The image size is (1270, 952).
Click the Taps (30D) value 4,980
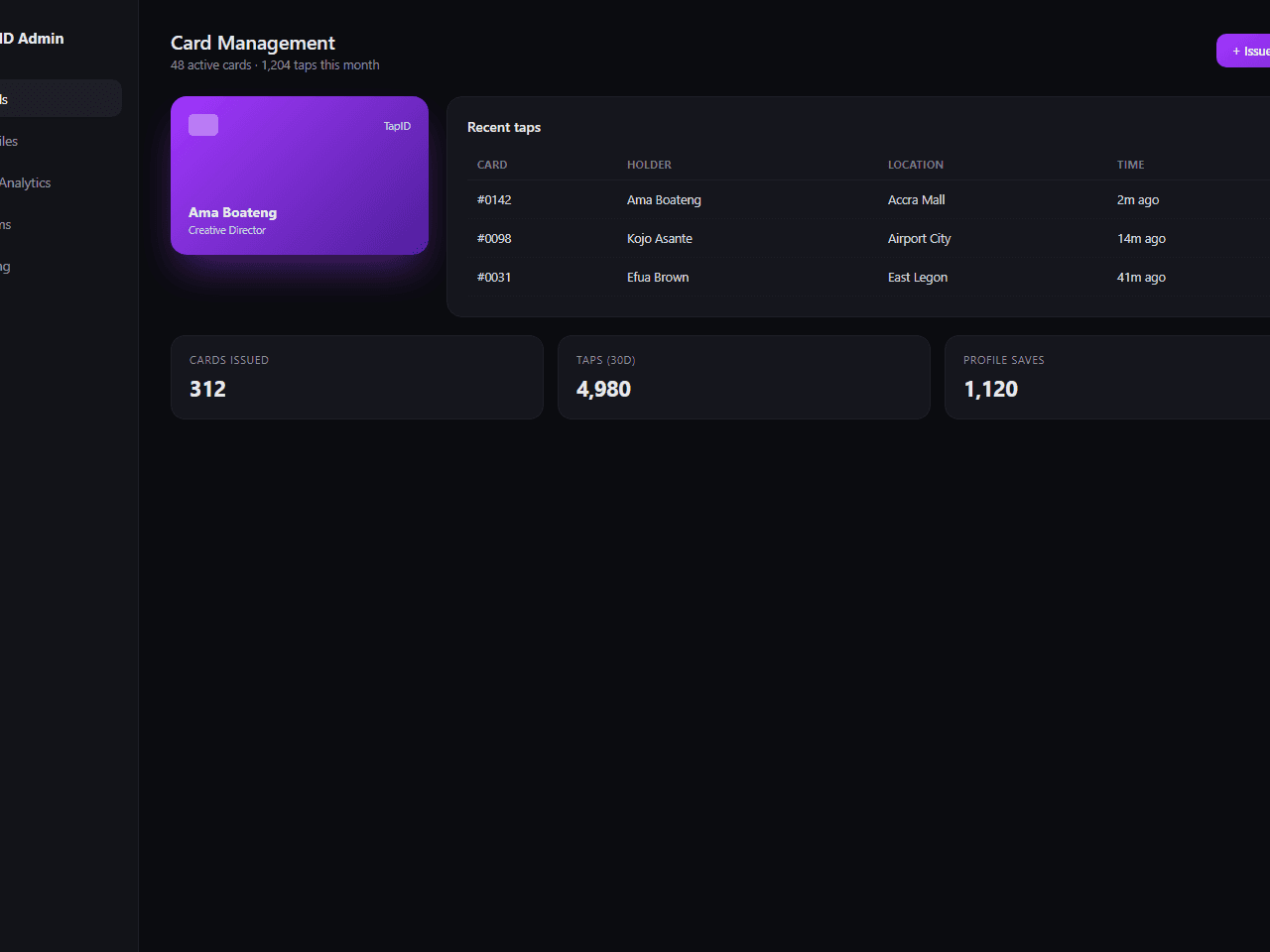[603, 389]
